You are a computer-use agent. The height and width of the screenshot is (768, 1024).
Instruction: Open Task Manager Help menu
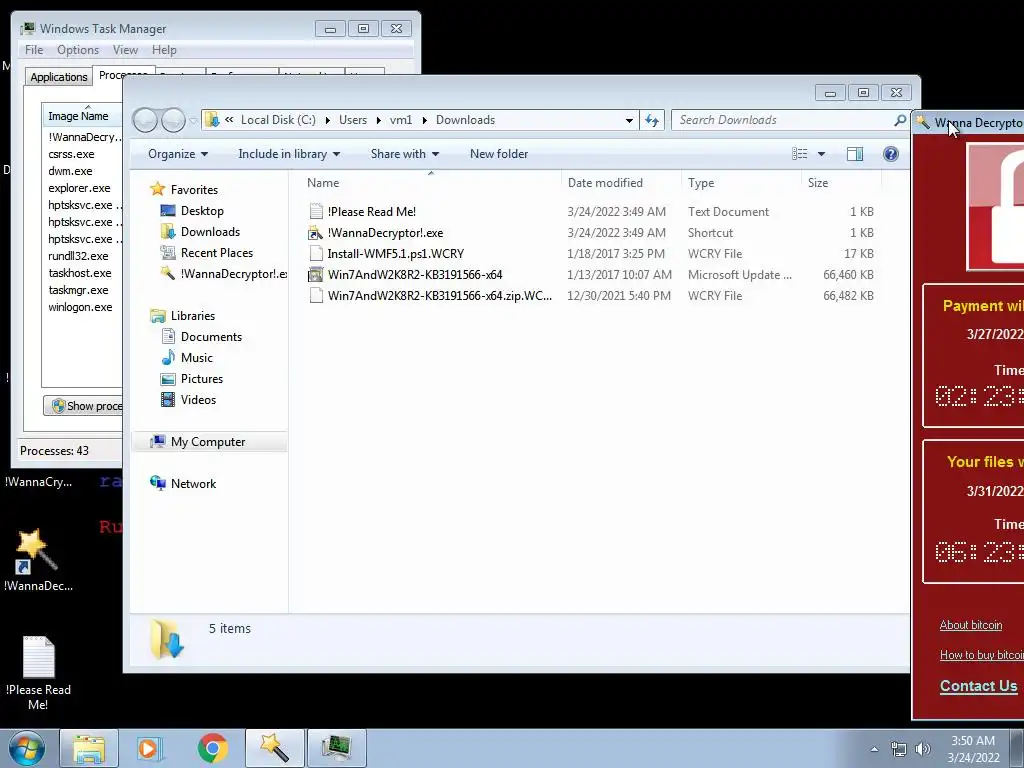pyautogui.click(x=164, y=50)
